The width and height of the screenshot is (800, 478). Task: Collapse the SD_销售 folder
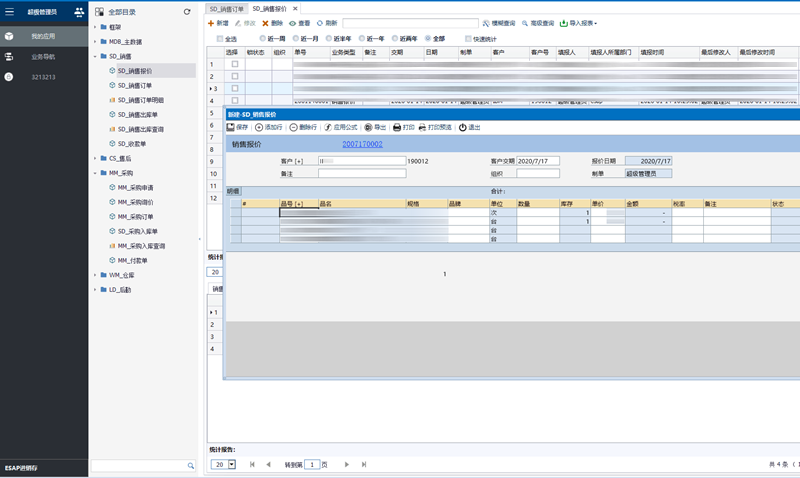coord(95,56)
